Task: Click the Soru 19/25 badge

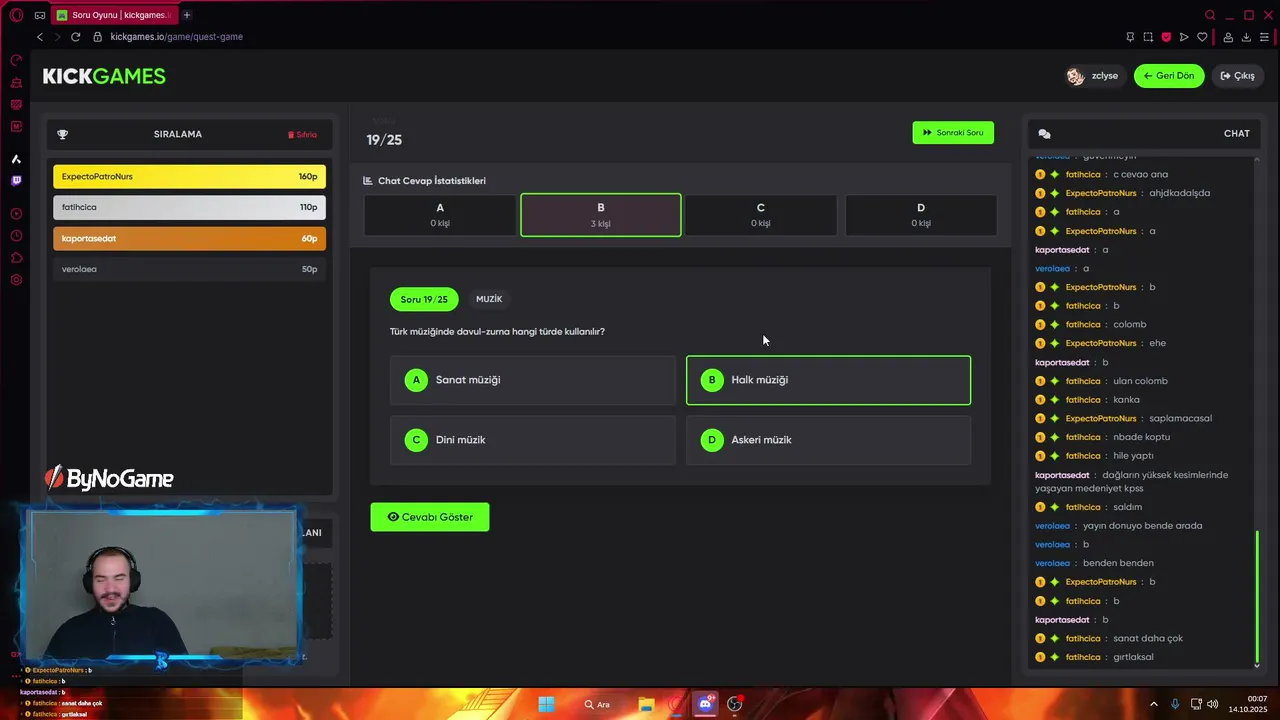Action: pos(424,299)
